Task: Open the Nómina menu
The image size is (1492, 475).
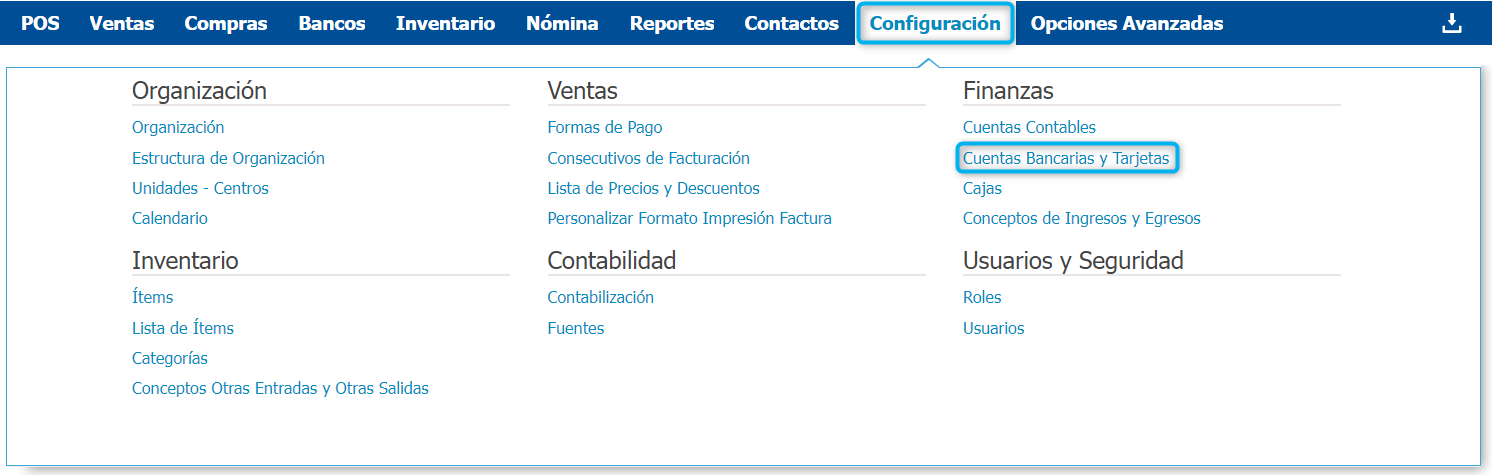Action: pyautogui.click(x=562, y=23)
